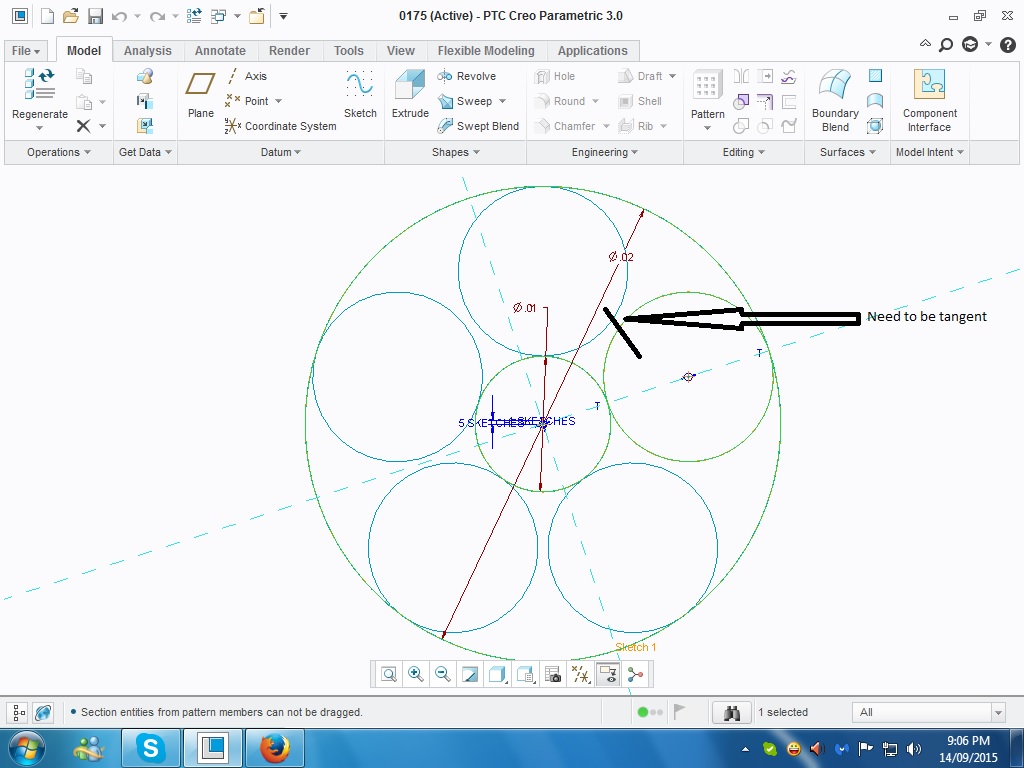Click the Repaint icon in graphics toolbar
1024x768 pixels.
point(470,674)
